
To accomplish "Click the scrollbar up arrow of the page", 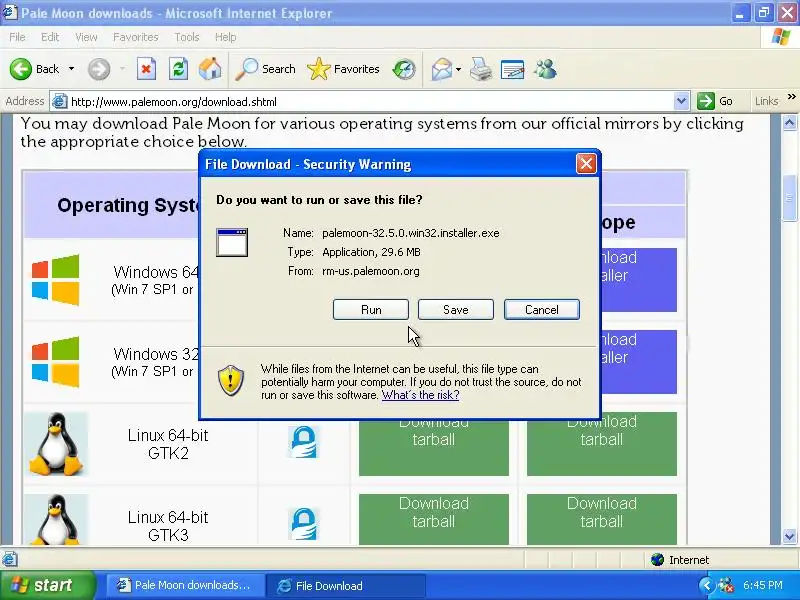I will pos(789,122).
